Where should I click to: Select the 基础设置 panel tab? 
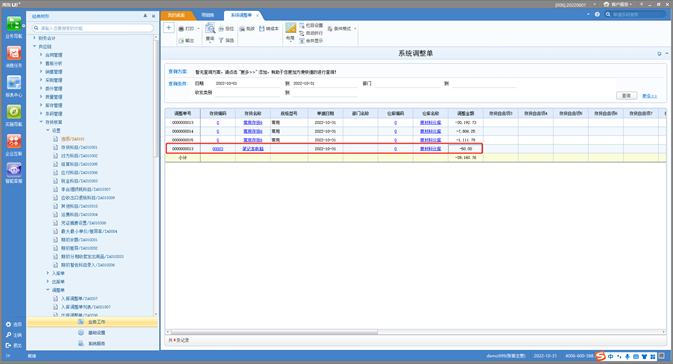tap(92, 333)
